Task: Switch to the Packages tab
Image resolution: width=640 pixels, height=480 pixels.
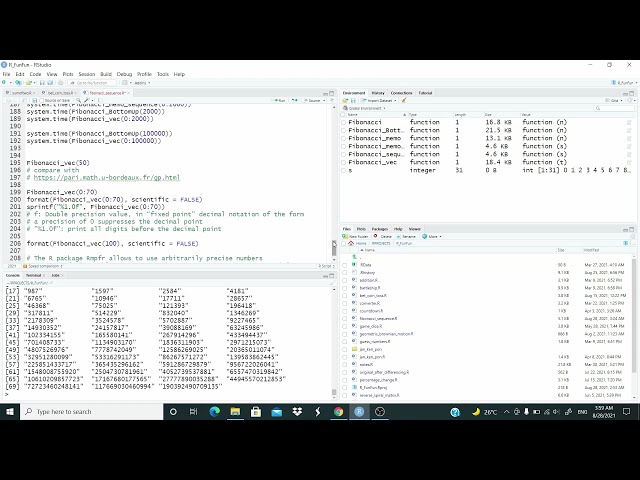Action: pos(380,229)
